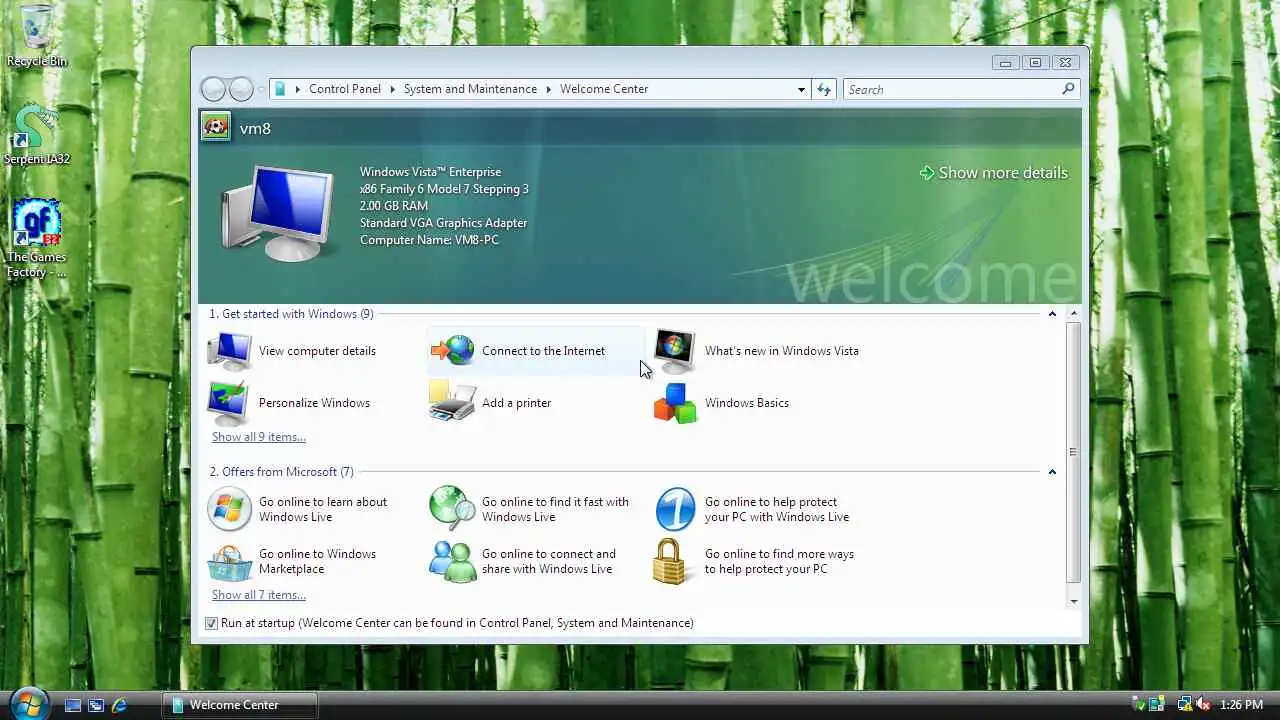
Task: Click the vm8 user account picture
Action: [x=215, y=127]
